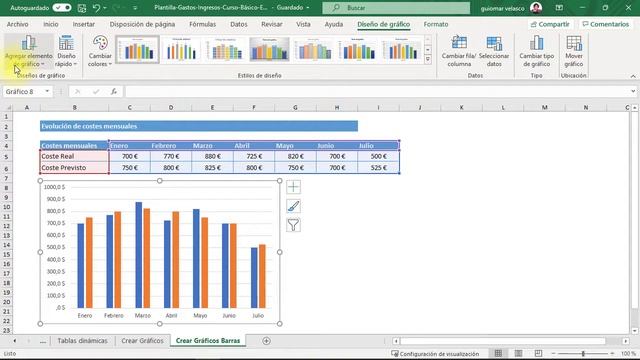Open the Fórmulas tab
The width and height of the screenshot is (640, 360).
pyautogui.click(x=202, y=24)
